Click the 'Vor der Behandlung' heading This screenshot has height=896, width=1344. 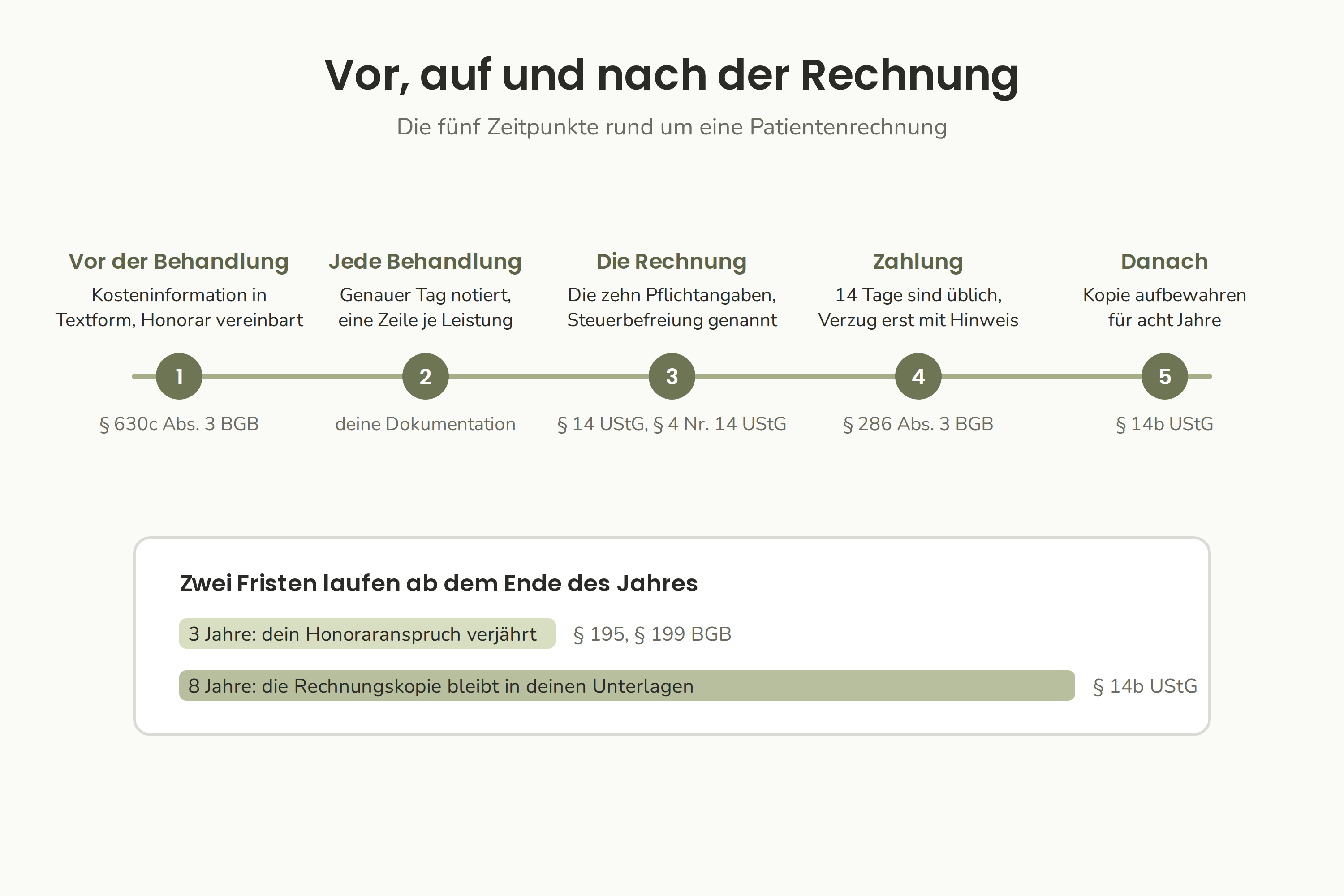(179, 262)
